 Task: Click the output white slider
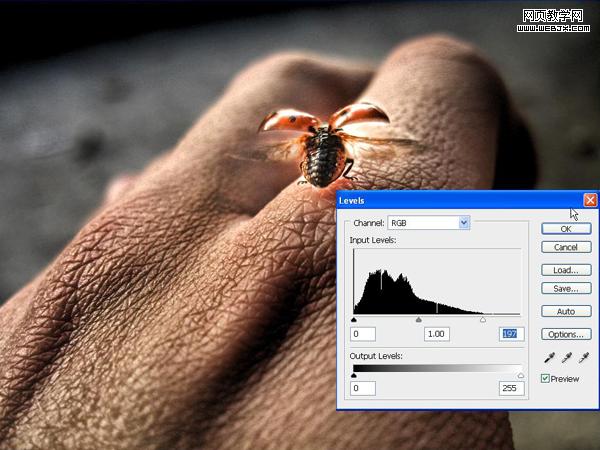520,375
